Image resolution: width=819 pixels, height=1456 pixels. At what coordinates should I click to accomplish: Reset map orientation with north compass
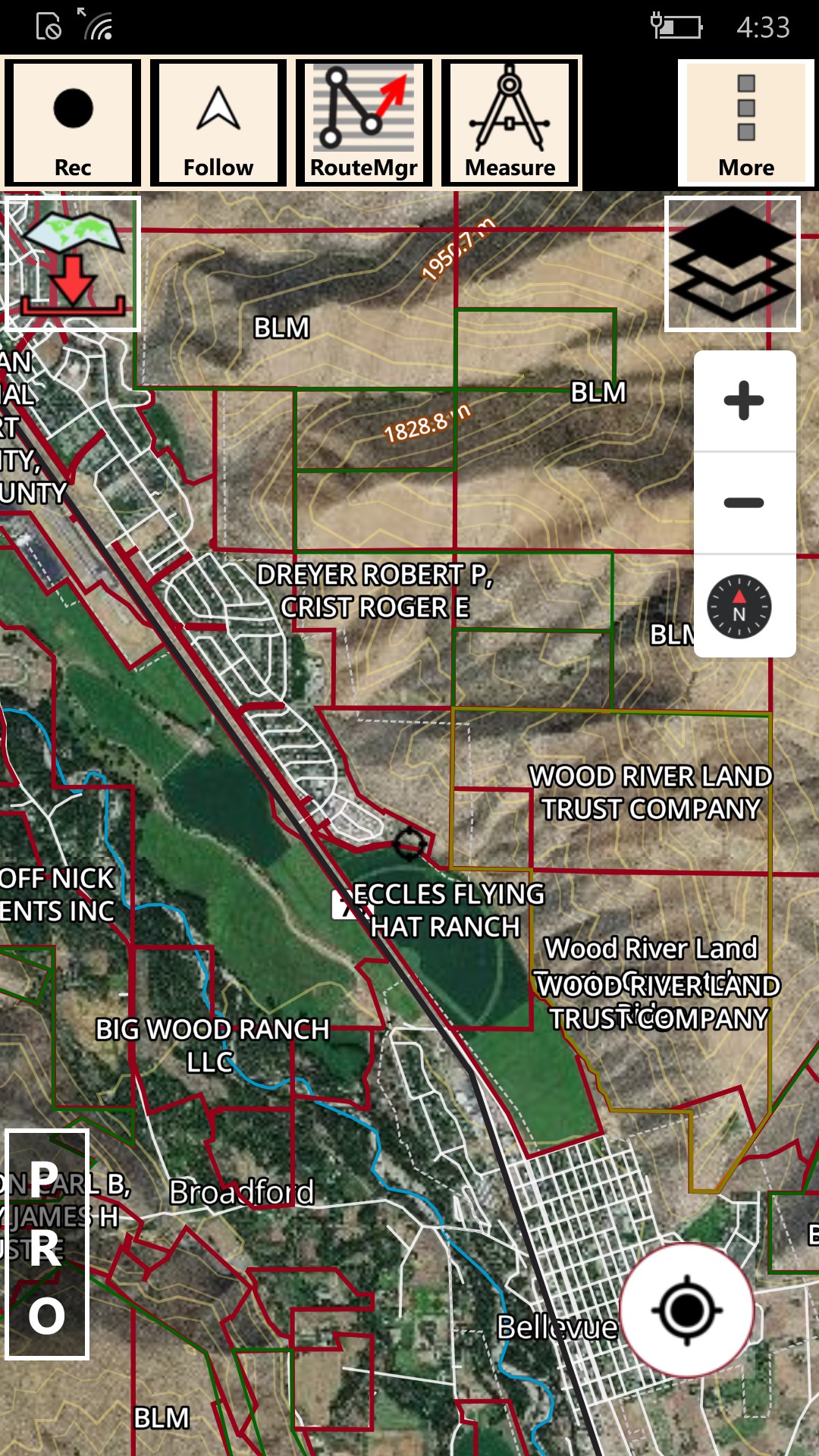point(739,607)
